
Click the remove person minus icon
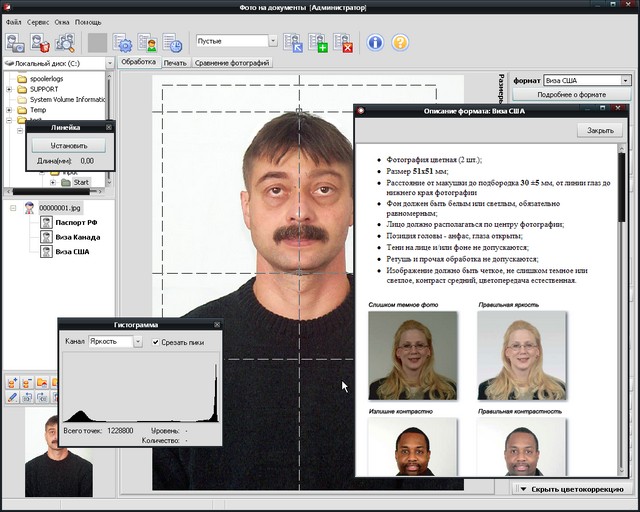(27, 383)
